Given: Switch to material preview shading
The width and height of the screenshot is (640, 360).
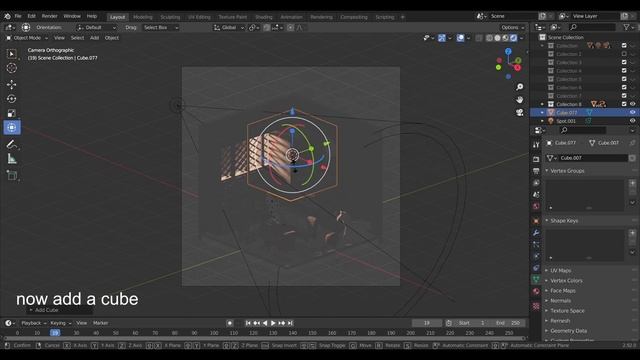Looking at the screenshot, I should click(x=505, y=38).
